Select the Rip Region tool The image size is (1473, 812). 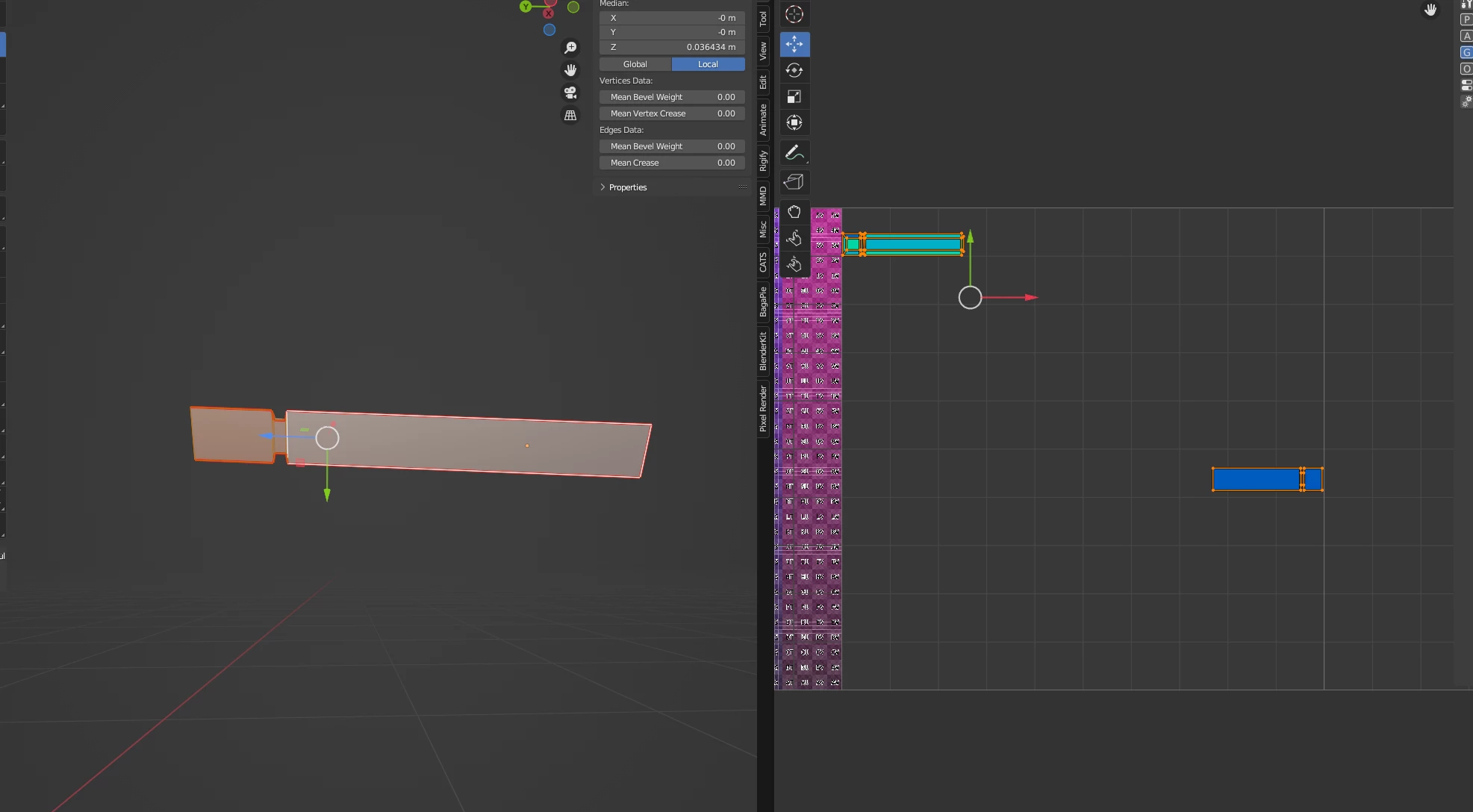pos(794,182)
